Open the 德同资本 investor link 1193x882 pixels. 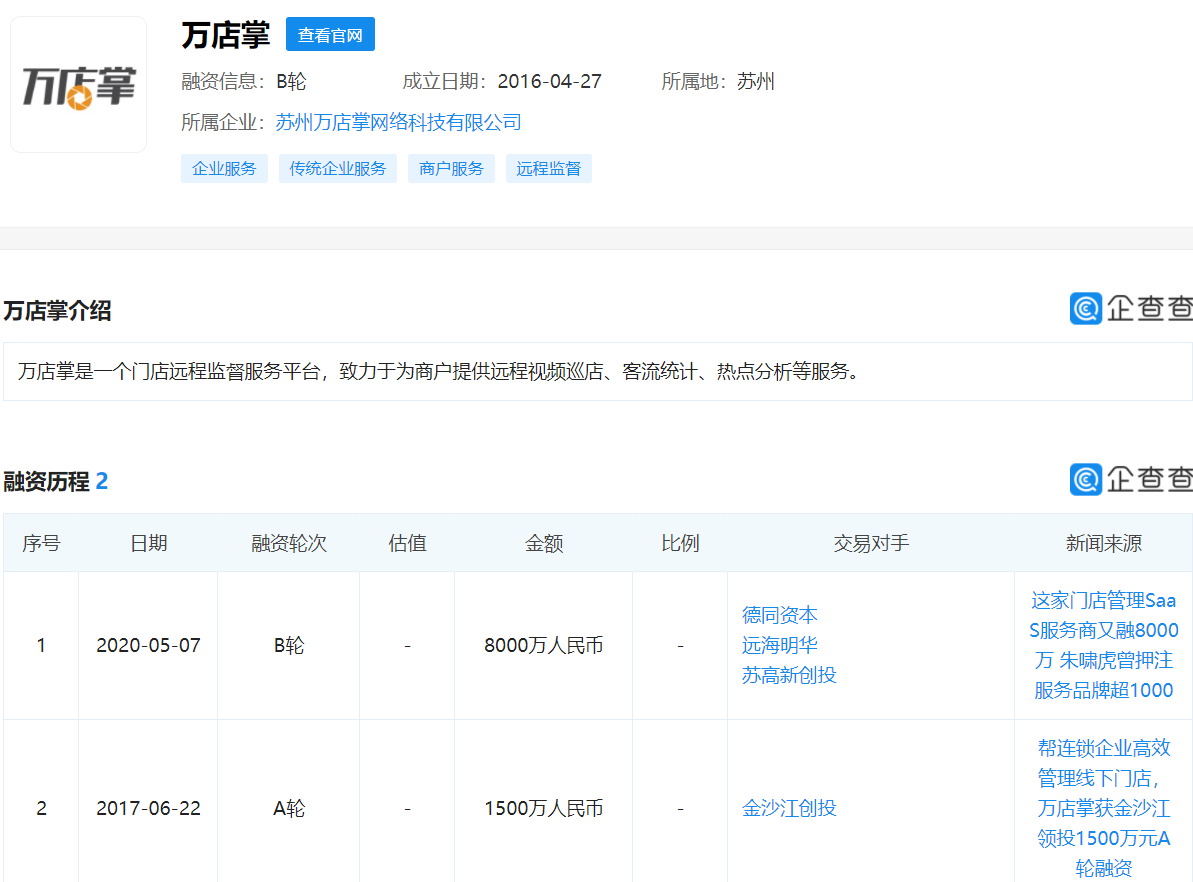[x=779, y=615]
